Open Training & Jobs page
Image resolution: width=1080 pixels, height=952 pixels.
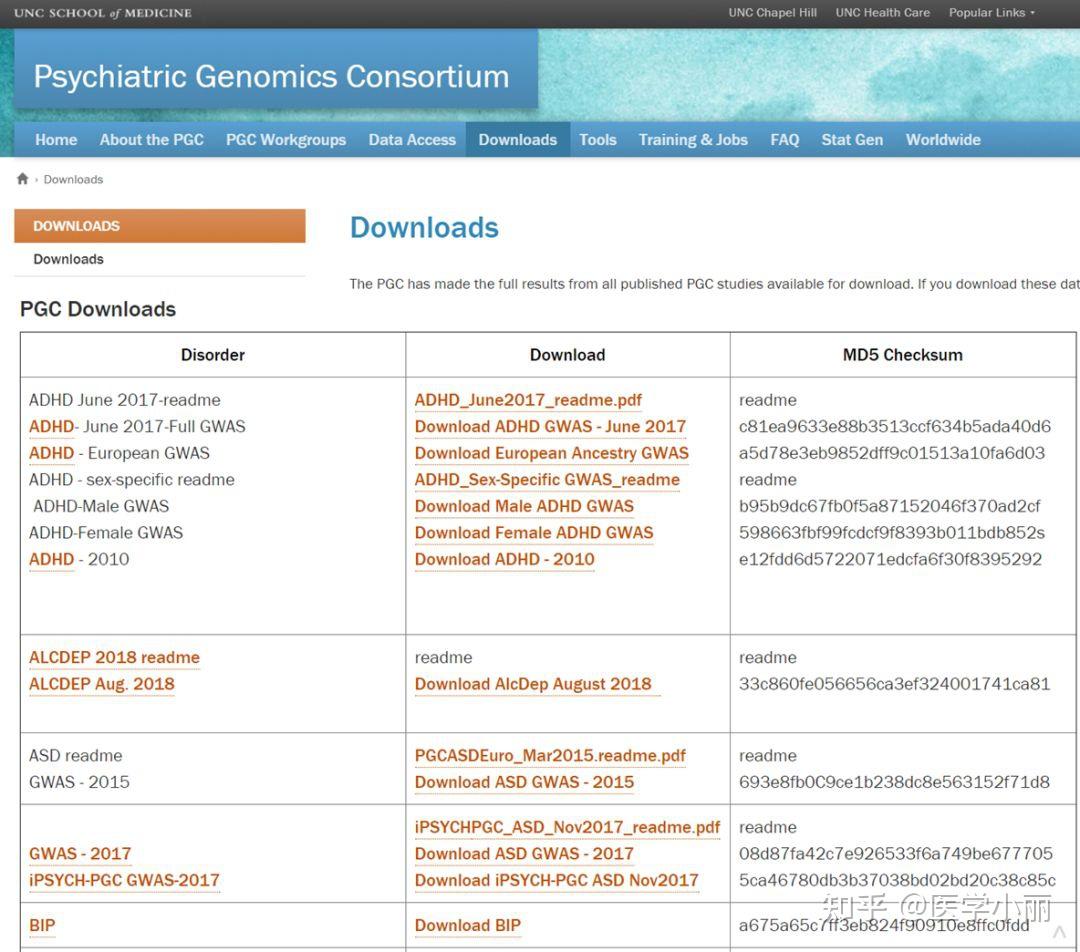click(693, 140)
